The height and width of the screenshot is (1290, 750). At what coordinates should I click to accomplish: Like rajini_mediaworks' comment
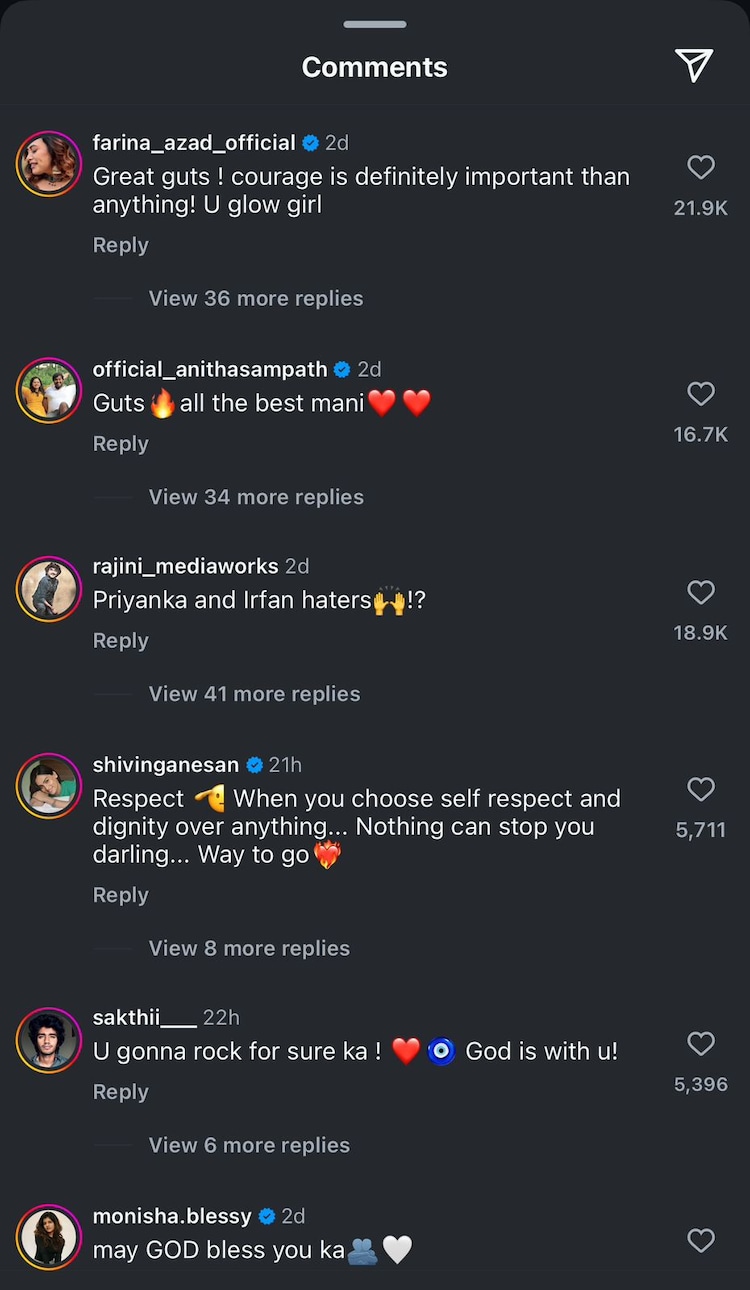pyautogui.click(x=701, y=592)
